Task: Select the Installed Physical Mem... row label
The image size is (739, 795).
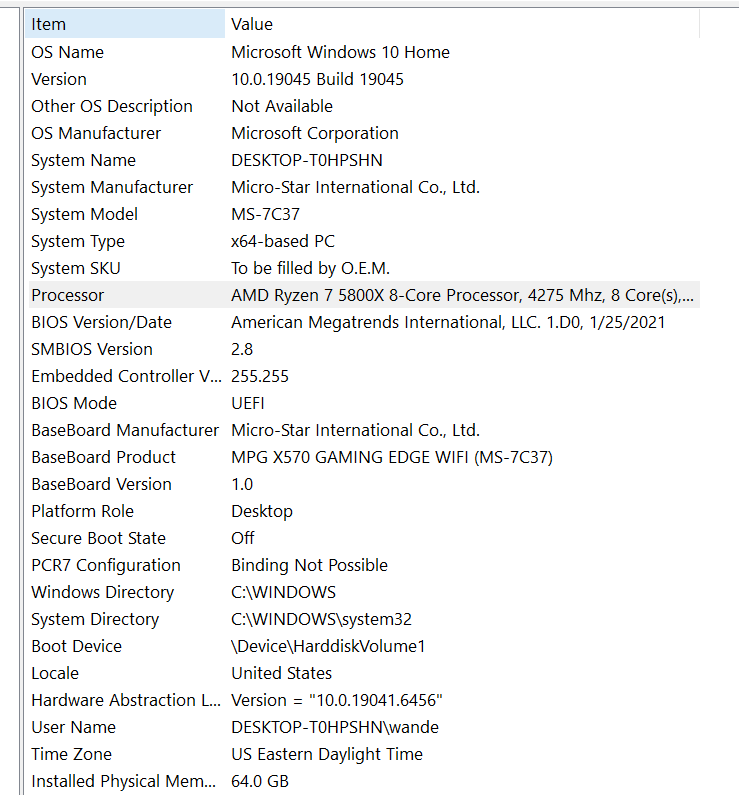Action: point(124,781)
